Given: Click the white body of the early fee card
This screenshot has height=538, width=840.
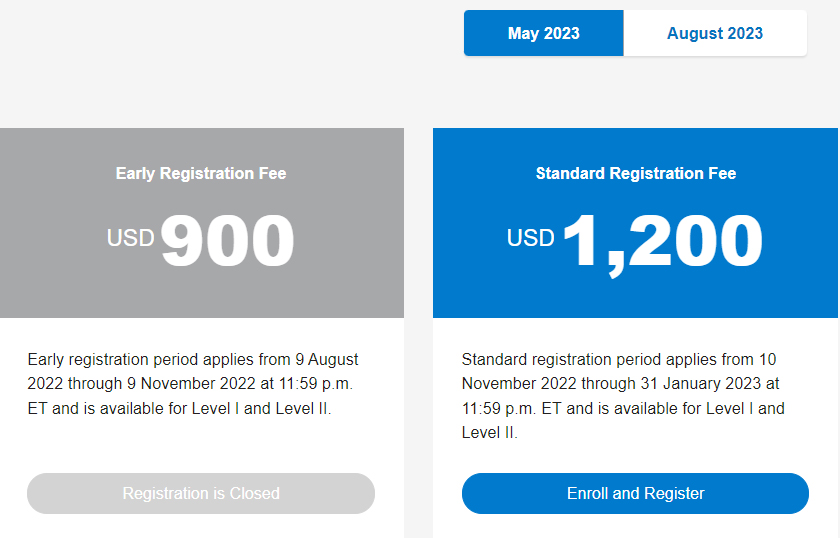Looking at the screenshot, I should point(201,445).
